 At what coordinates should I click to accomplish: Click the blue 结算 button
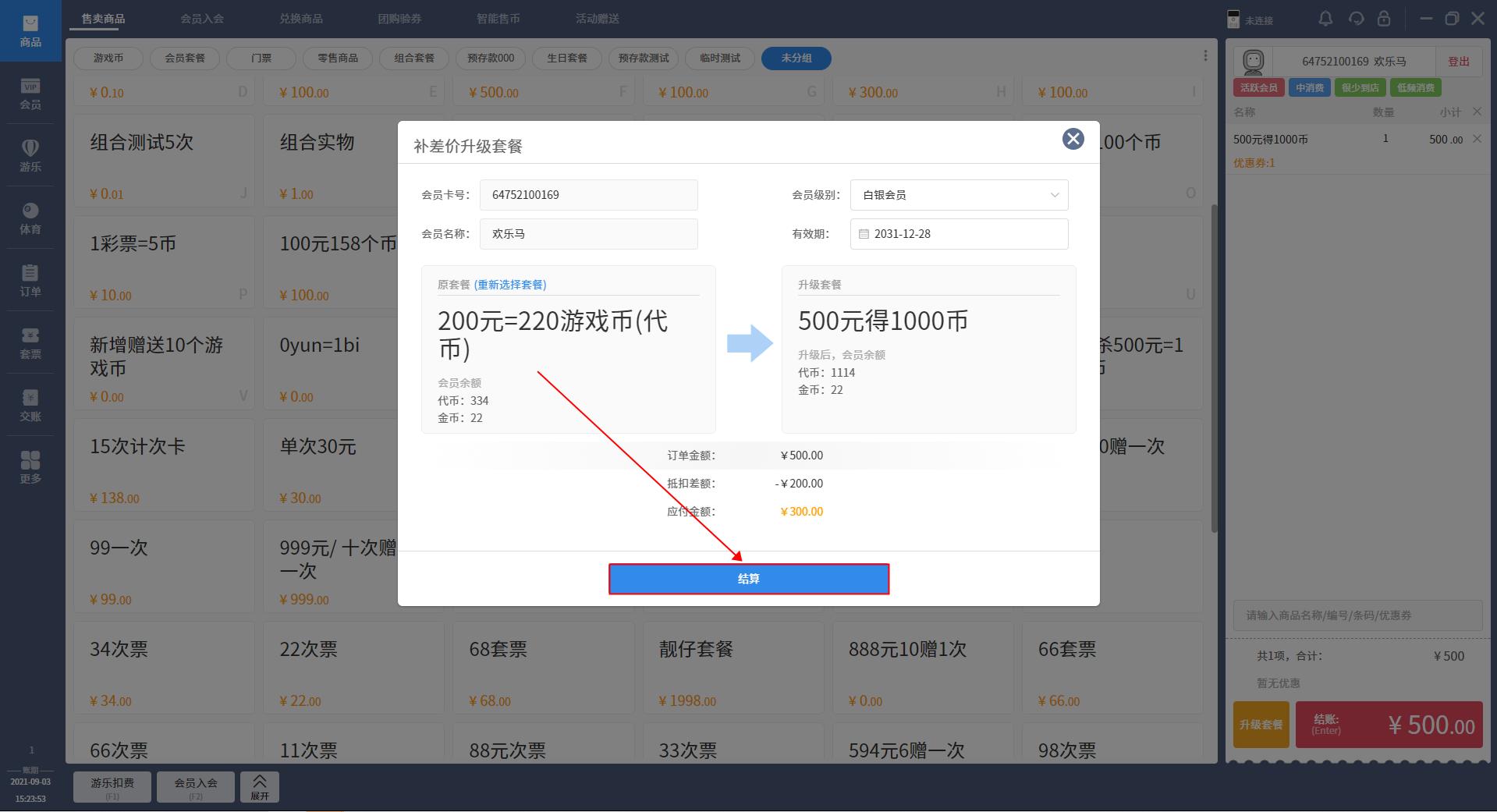point(749,579)
